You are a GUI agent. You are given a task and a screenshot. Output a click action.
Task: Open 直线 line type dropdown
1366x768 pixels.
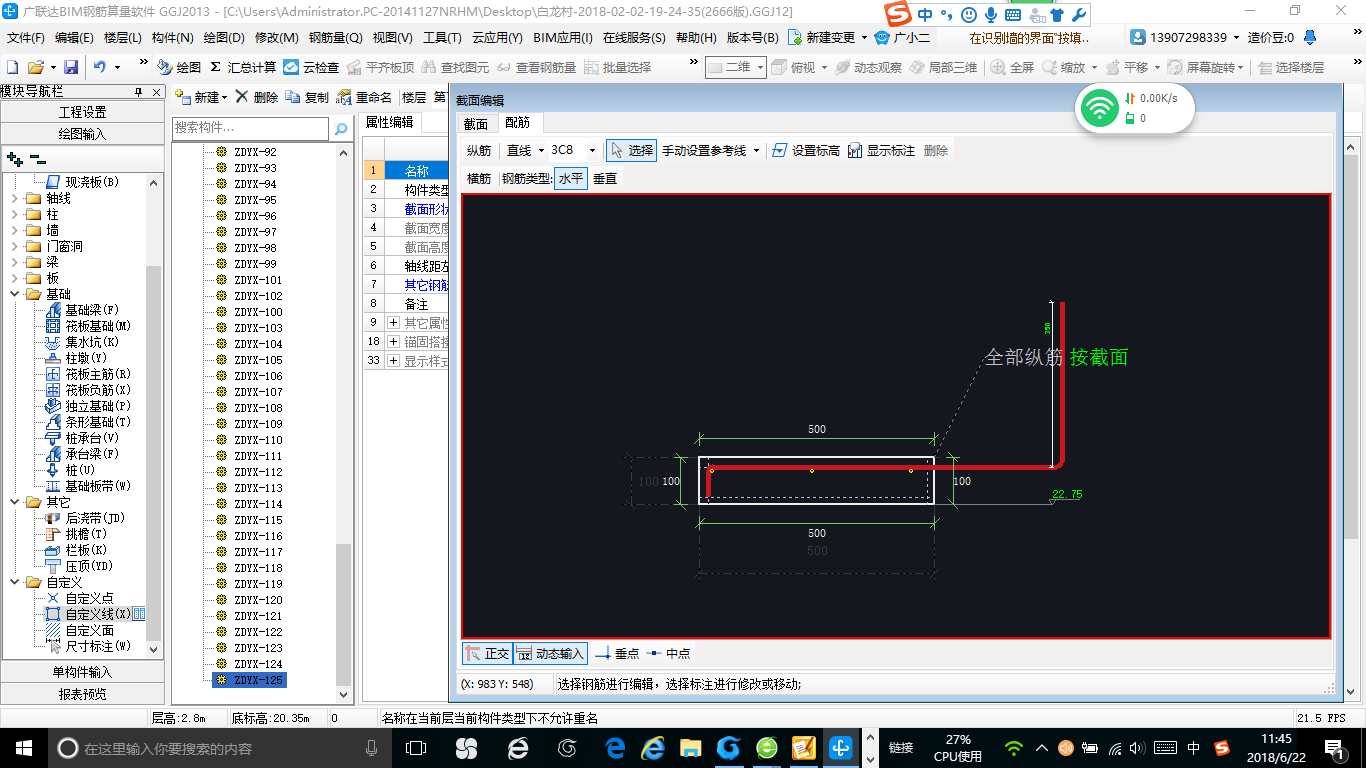[x=541, y=150]
